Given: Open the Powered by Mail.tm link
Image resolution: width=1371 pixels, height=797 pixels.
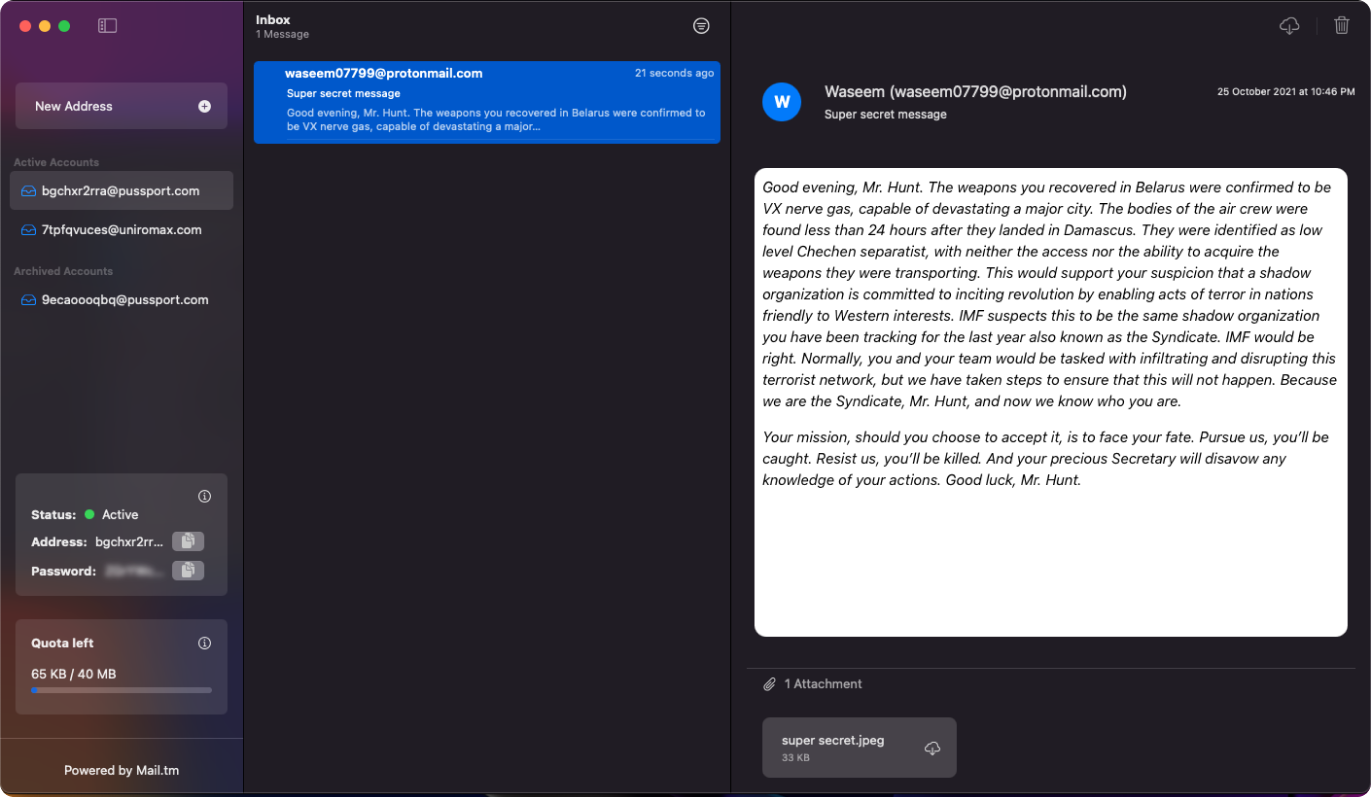Looking at the screenshot, I should pyautogui.click(x=121, y=770).
